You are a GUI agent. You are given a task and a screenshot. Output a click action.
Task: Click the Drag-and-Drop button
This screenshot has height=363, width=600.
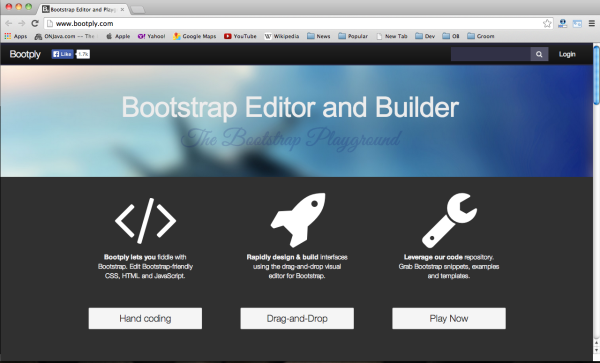tap(297, 318)
